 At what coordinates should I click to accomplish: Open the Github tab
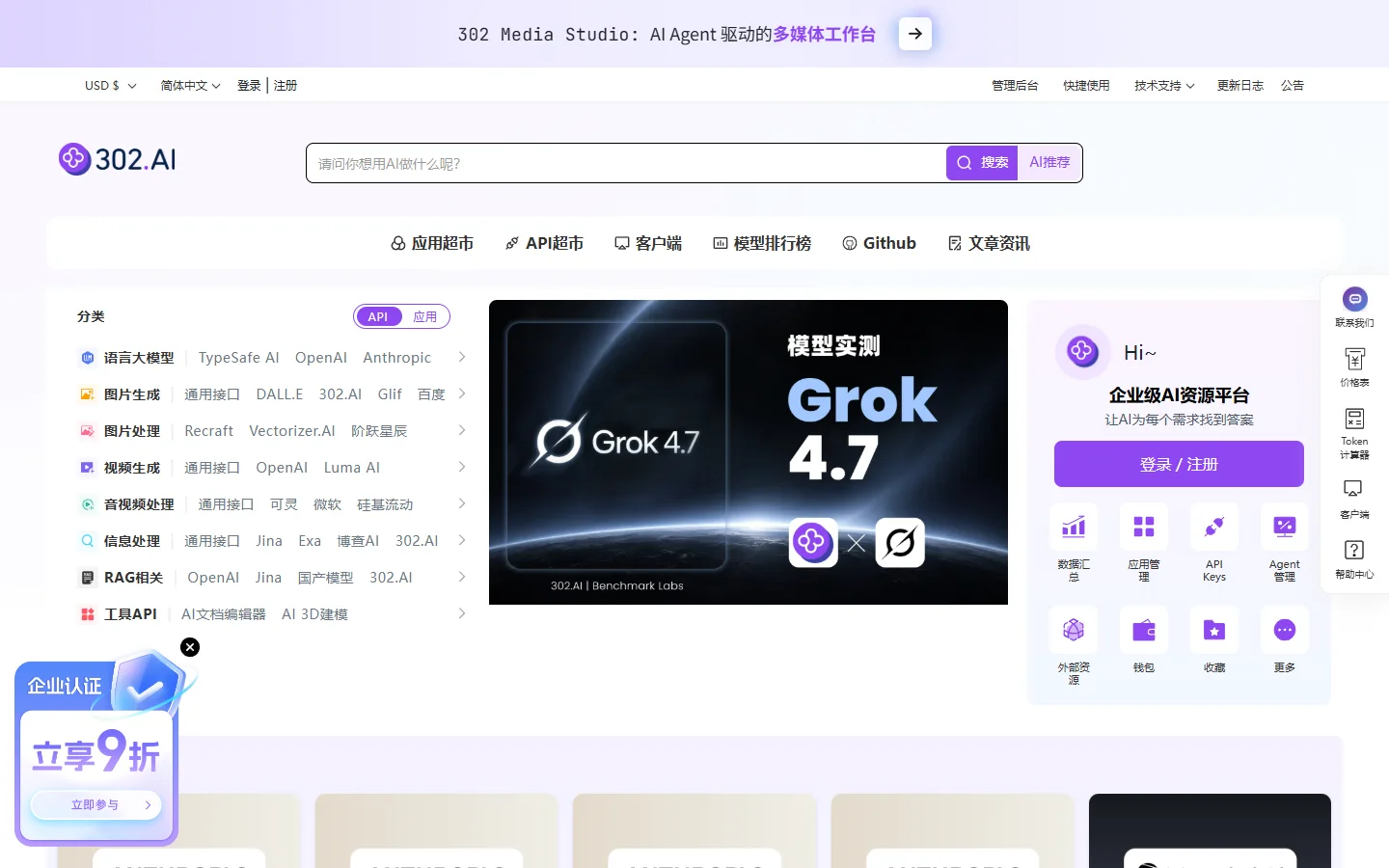pyautogui.click(x=879, y=243)
